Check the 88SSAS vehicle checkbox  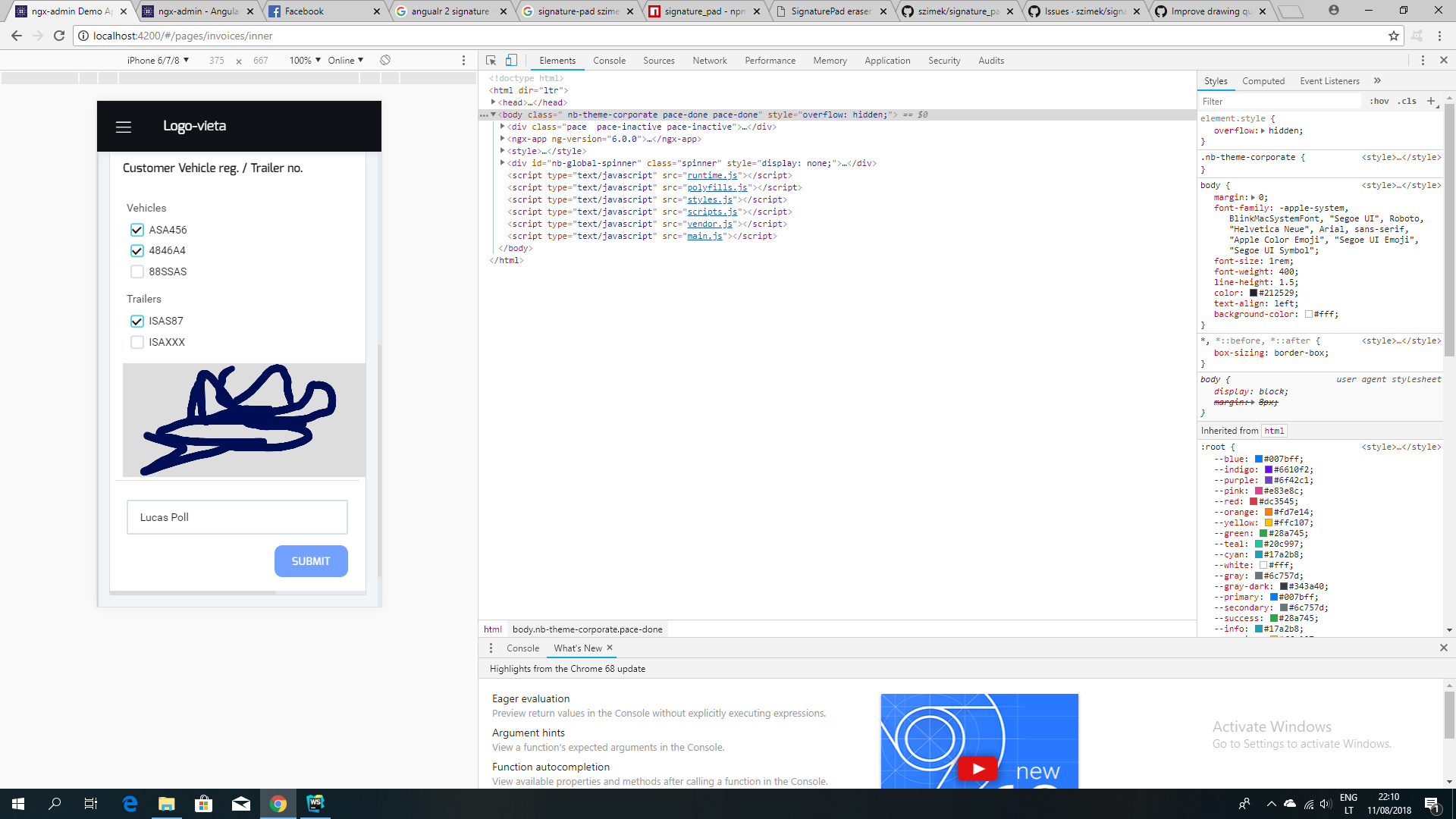pyautogui.click(x=137, y=271)
